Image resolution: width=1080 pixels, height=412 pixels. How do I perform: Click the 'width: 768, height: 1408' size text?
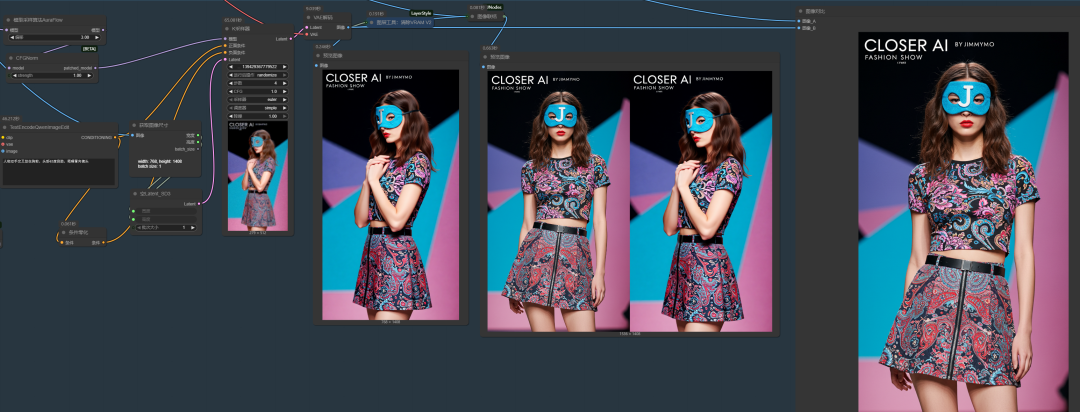point(160,163)
